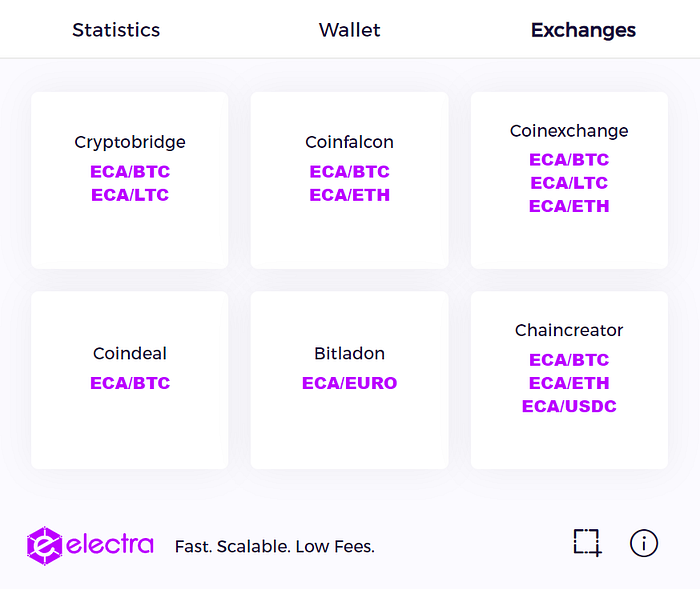This screenshot has width=700, height=589.
Task: Open Chaincreator ECA/ETH pair
Action: (569, 383)
